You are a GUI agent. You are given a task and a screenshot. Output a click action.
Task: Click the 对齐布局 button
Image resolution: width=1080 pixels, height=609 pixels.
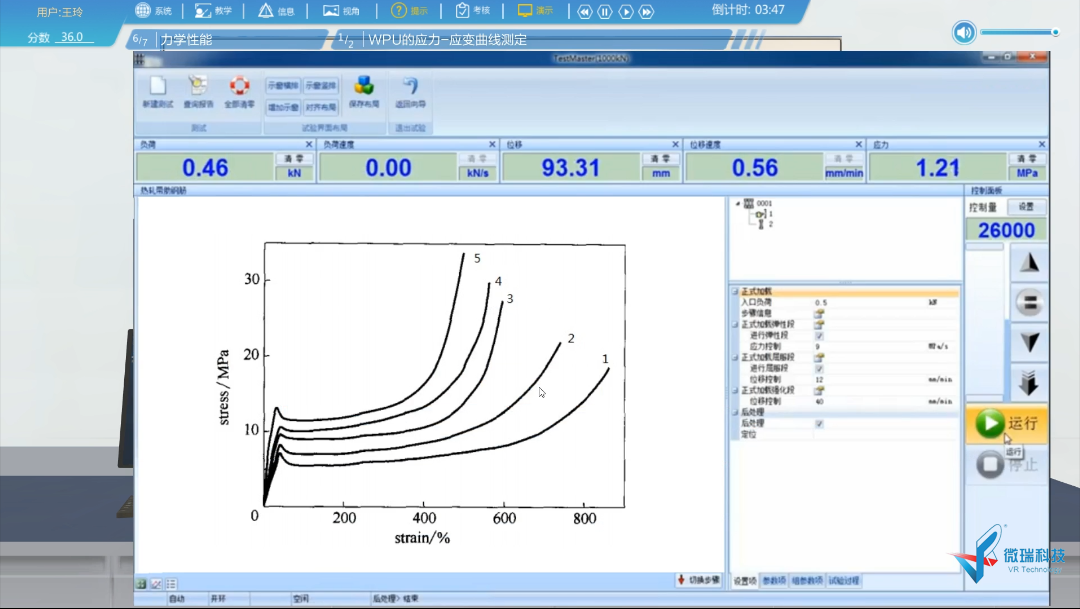click(x=321, y=107)
